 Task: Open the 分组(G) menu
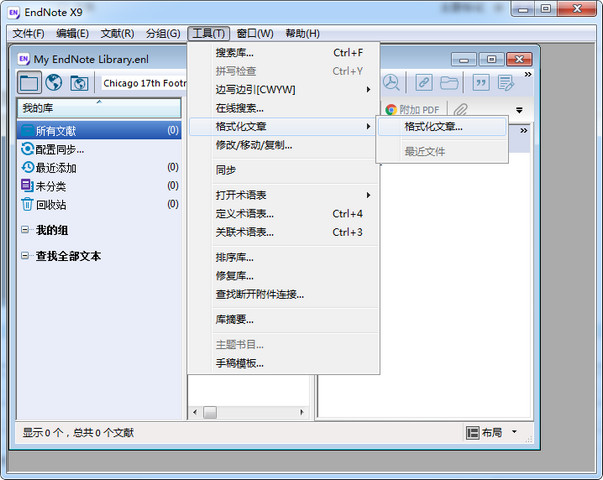point(163,33)
